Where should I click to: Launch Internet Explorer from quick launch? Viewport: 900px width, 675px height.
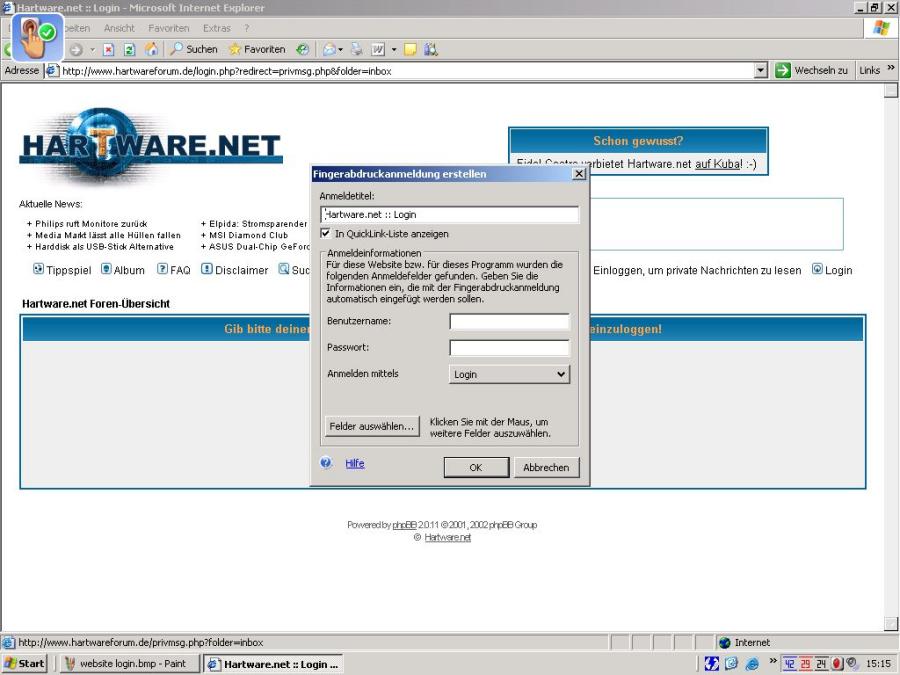pyautogui.click(x=752, y=664)
